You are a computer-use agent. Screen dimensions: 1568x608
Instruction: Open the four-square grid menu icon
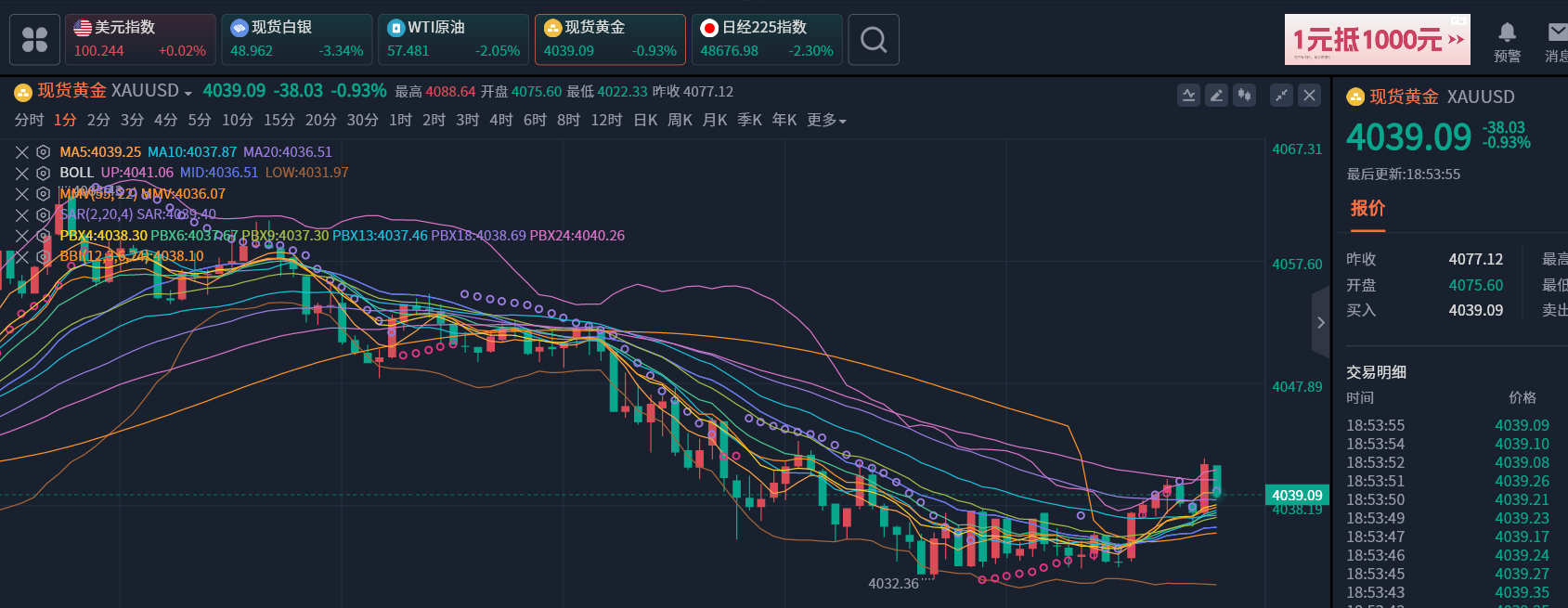35,40
